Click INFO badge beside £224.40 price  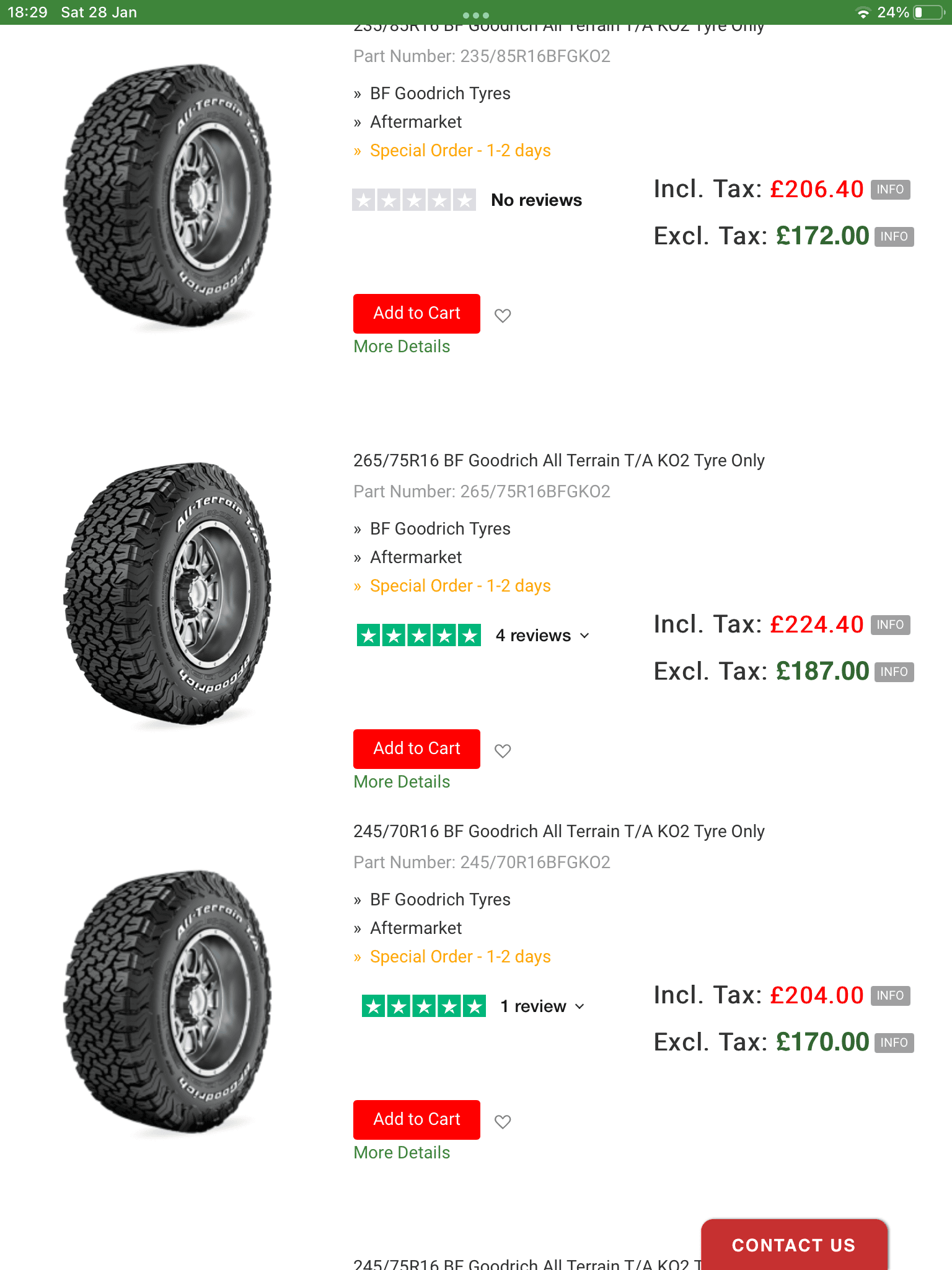pos(890,625)
